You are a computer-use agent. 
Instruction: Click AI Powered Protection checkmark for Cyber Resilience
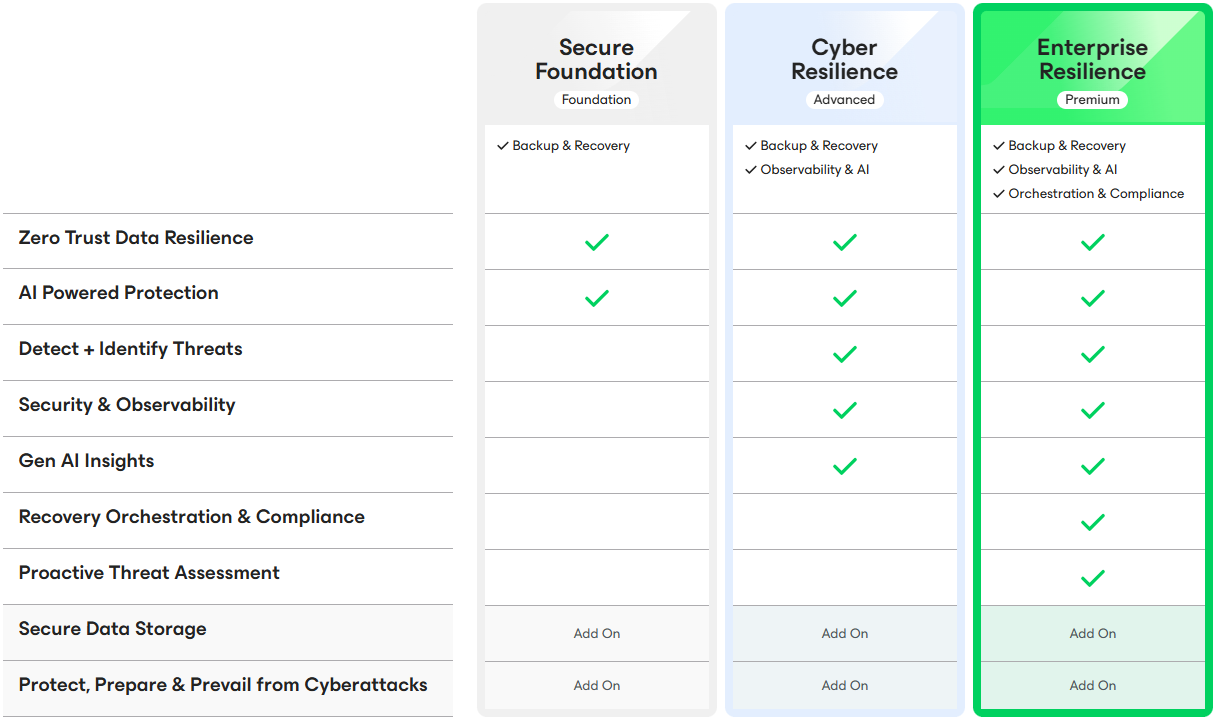pos(845,298)
